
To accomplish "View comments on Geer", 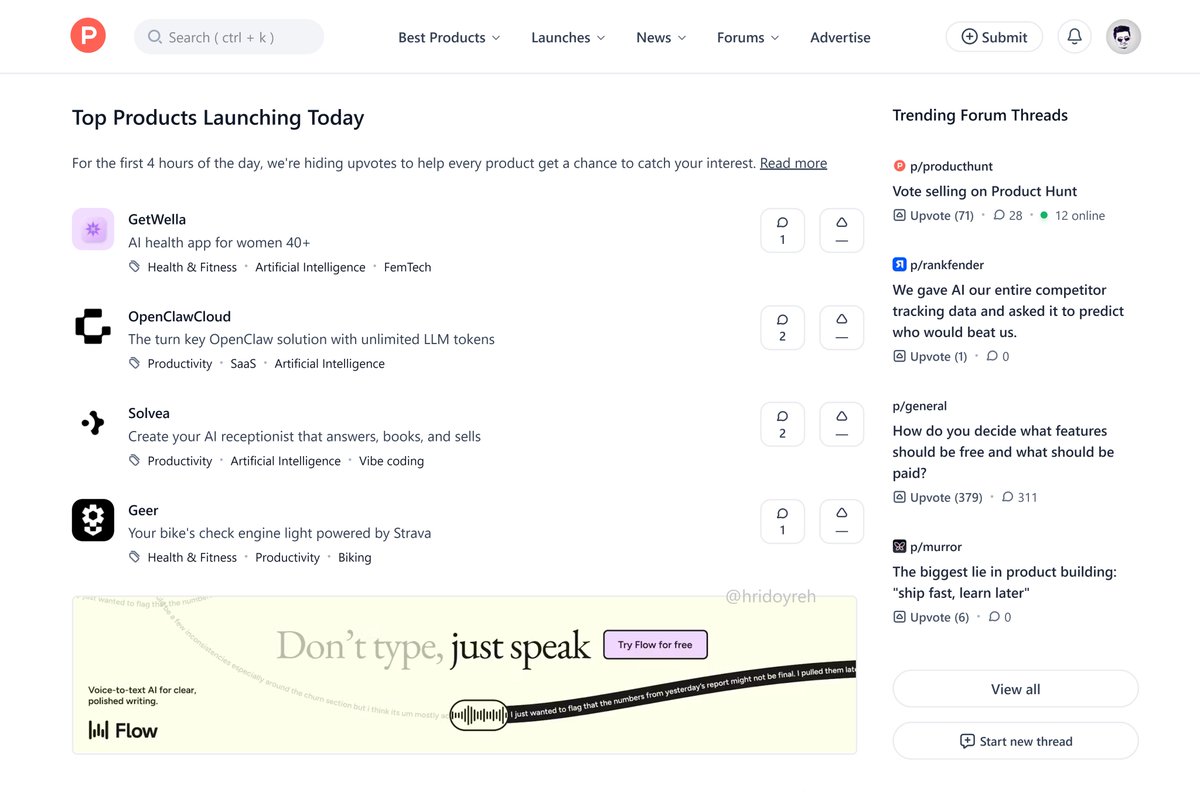I will [782, 521].
